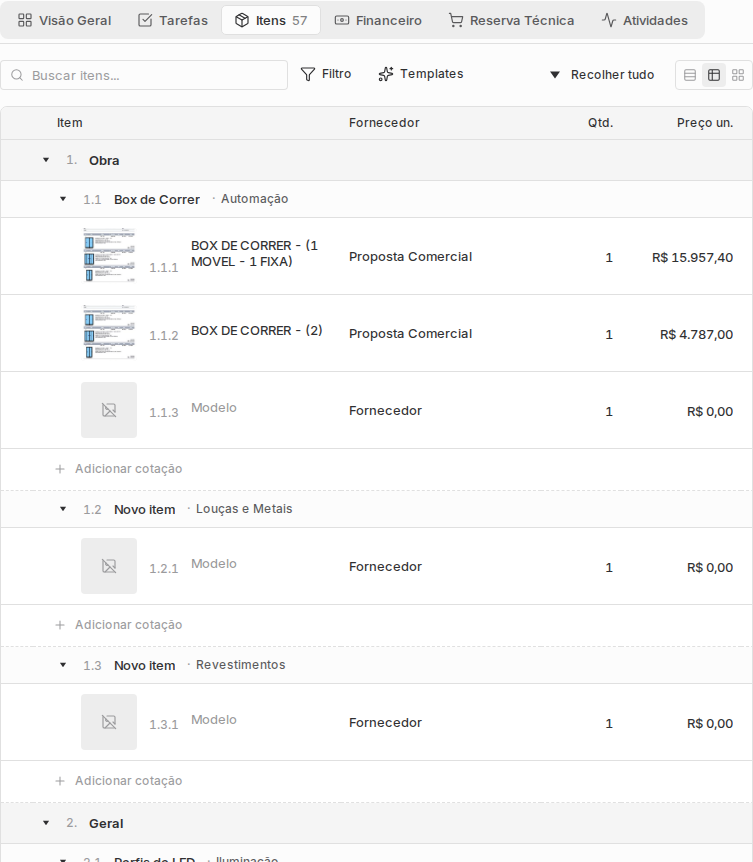
Task: Click price R$ 4.787,00
Action: click(696, 335)
